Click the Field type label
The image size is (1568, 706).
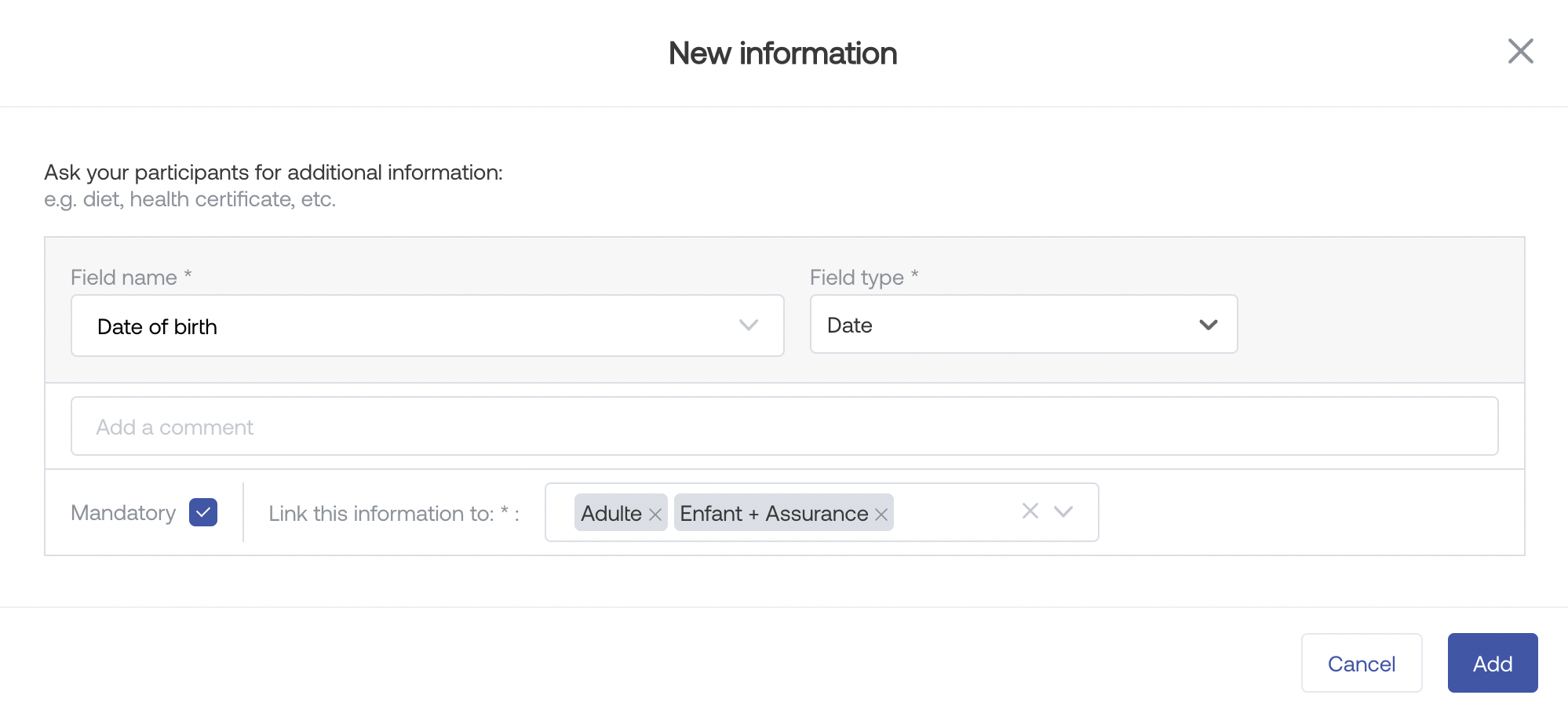[856, 278]
